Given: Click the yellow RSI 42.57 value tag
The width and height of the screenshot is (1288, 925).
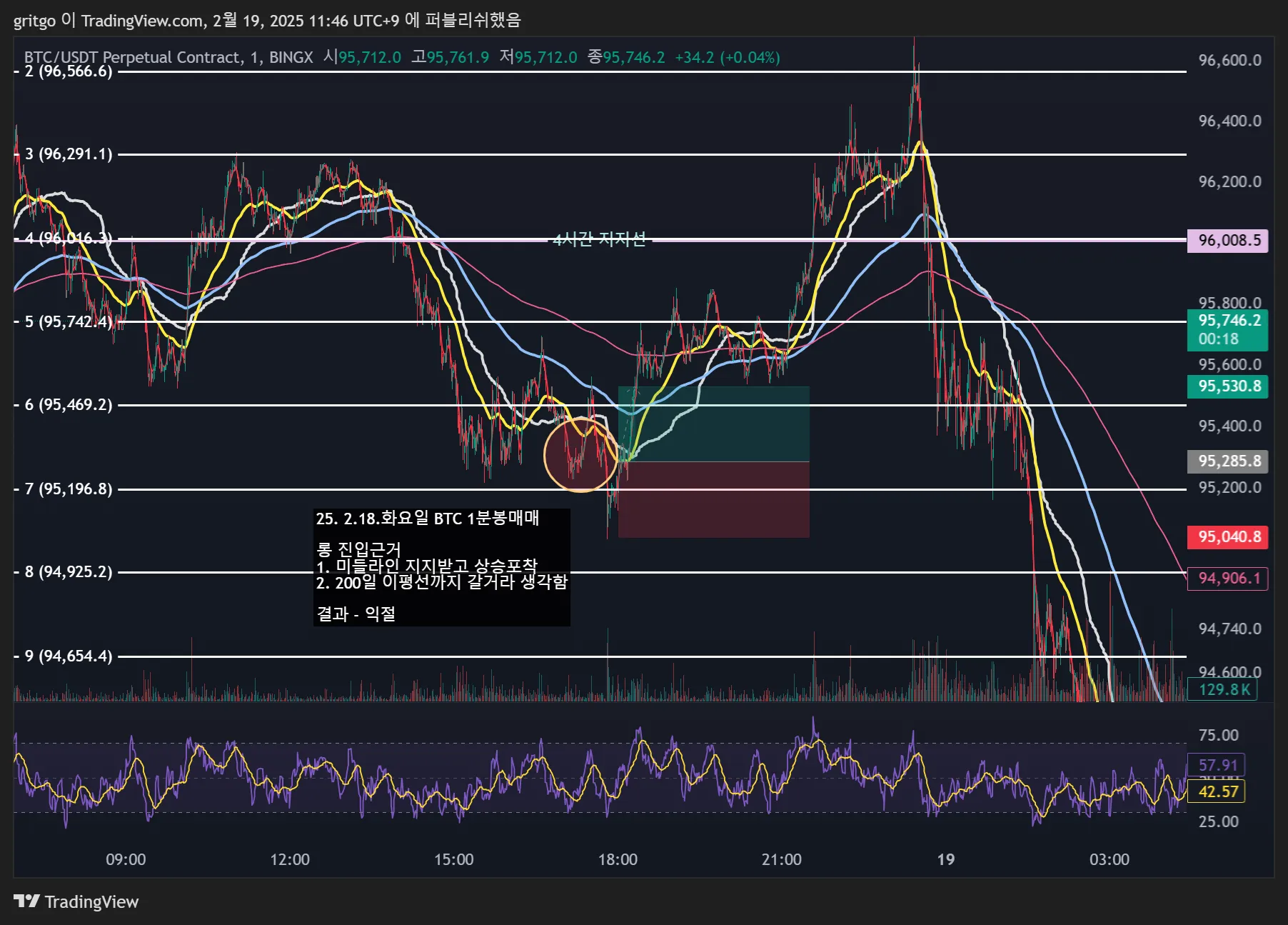Looking at the screenshot, I should click(x=1217, y=791).
